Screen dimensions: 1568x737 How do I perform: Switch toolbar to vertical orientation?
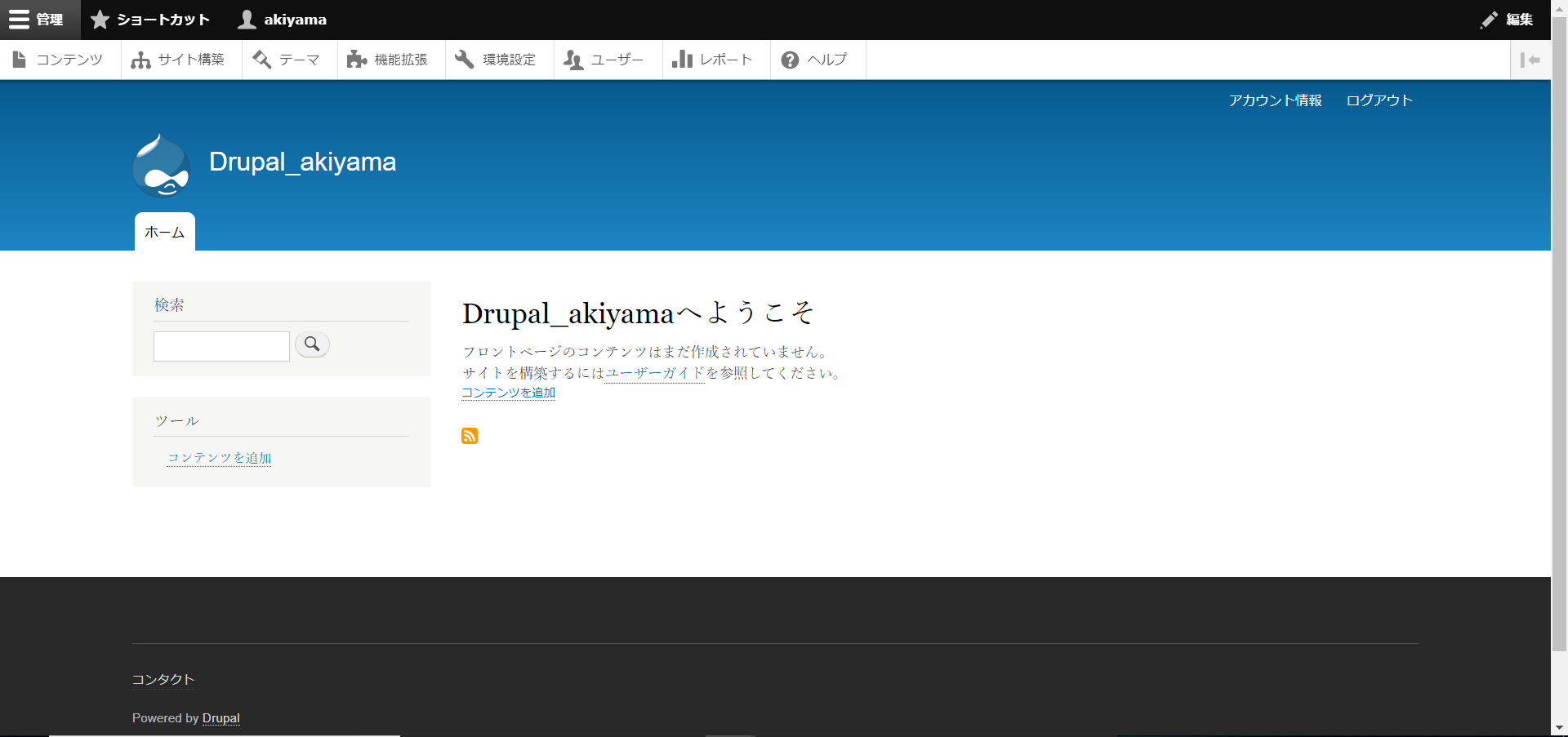click(1530, 60)
